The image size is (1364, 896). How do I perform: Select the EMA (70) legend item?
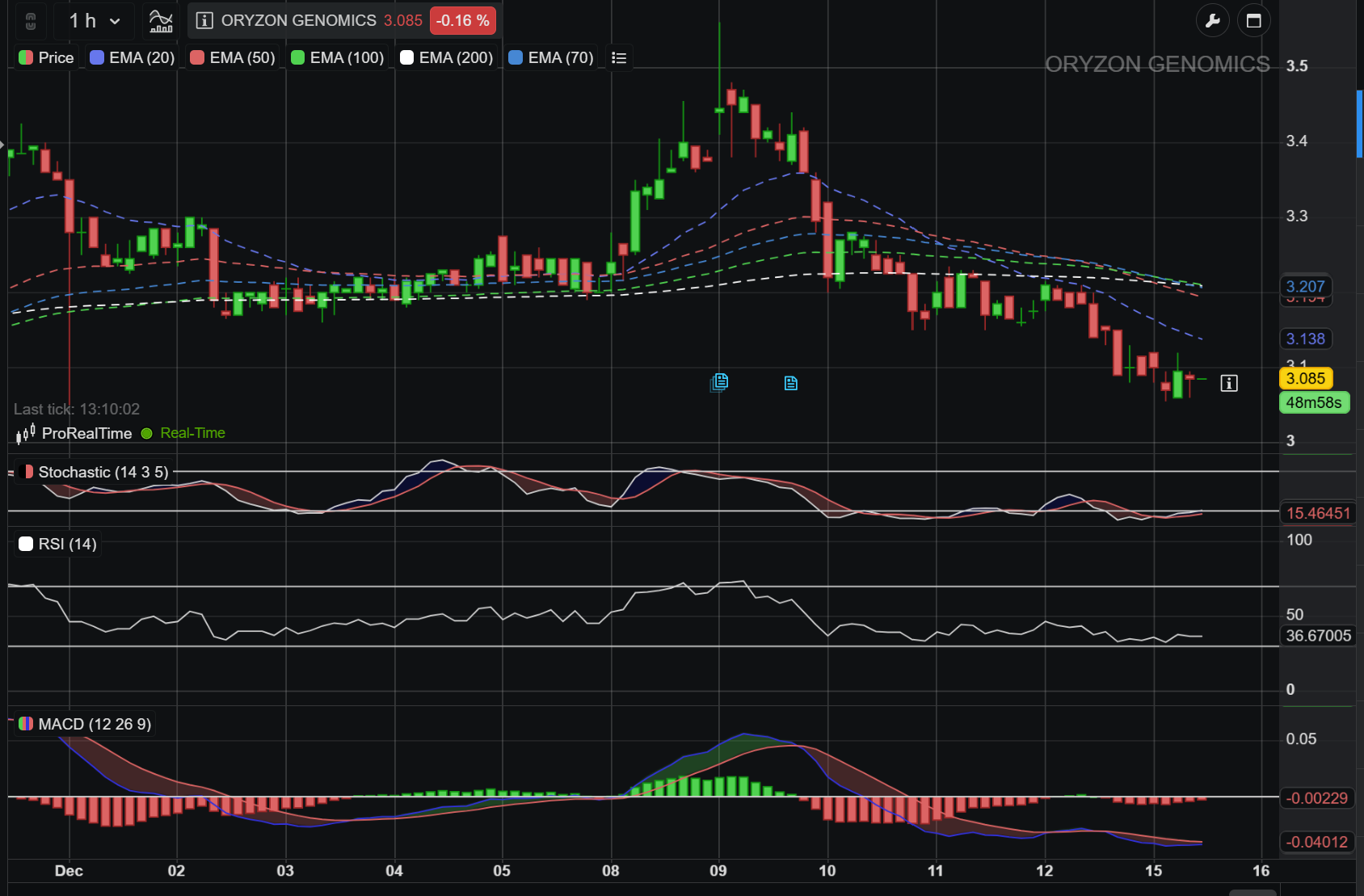pyautogui.click(x=551, y=57)
